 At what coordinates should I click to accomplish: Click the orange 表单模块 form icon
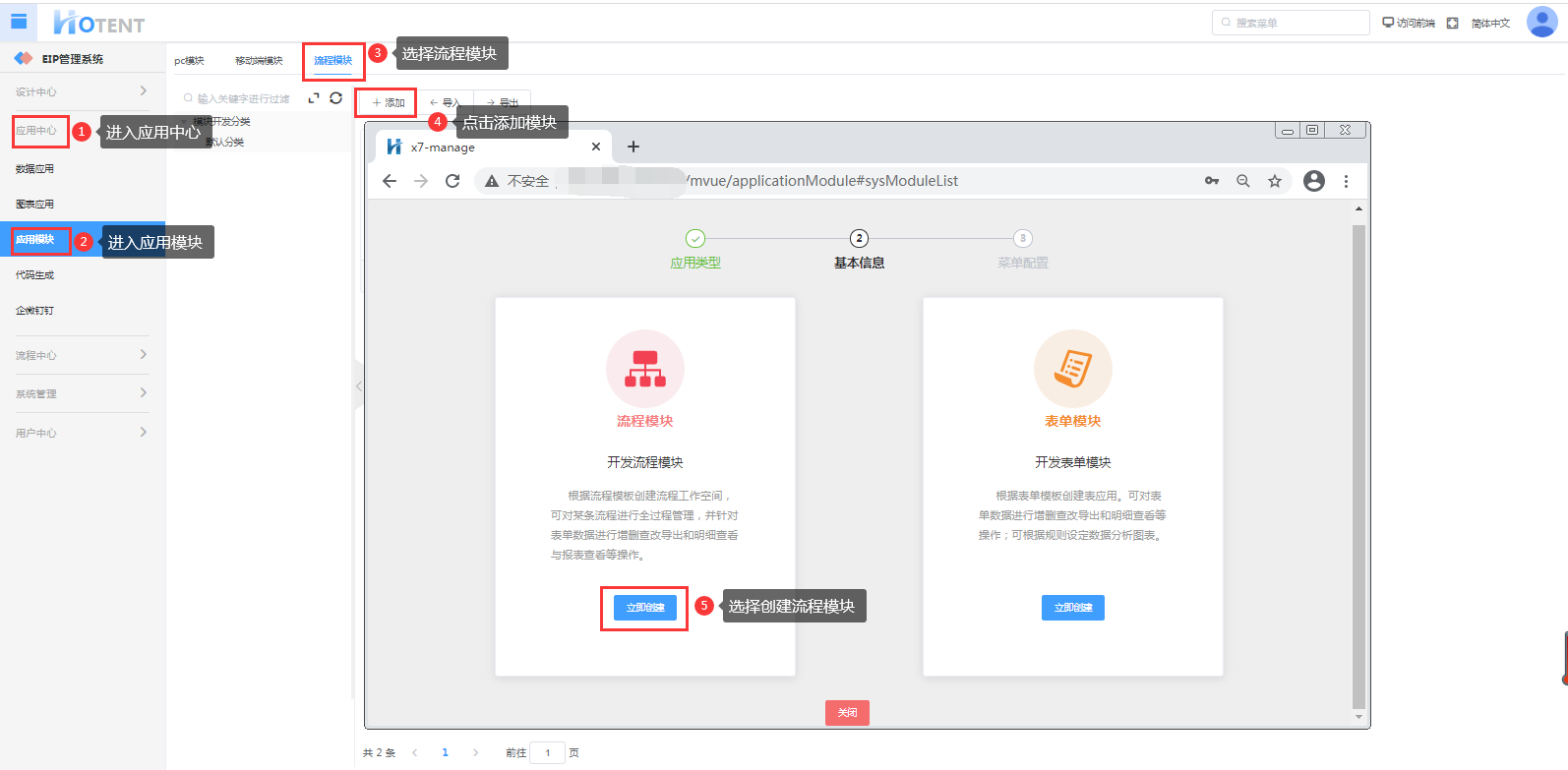1073,369
